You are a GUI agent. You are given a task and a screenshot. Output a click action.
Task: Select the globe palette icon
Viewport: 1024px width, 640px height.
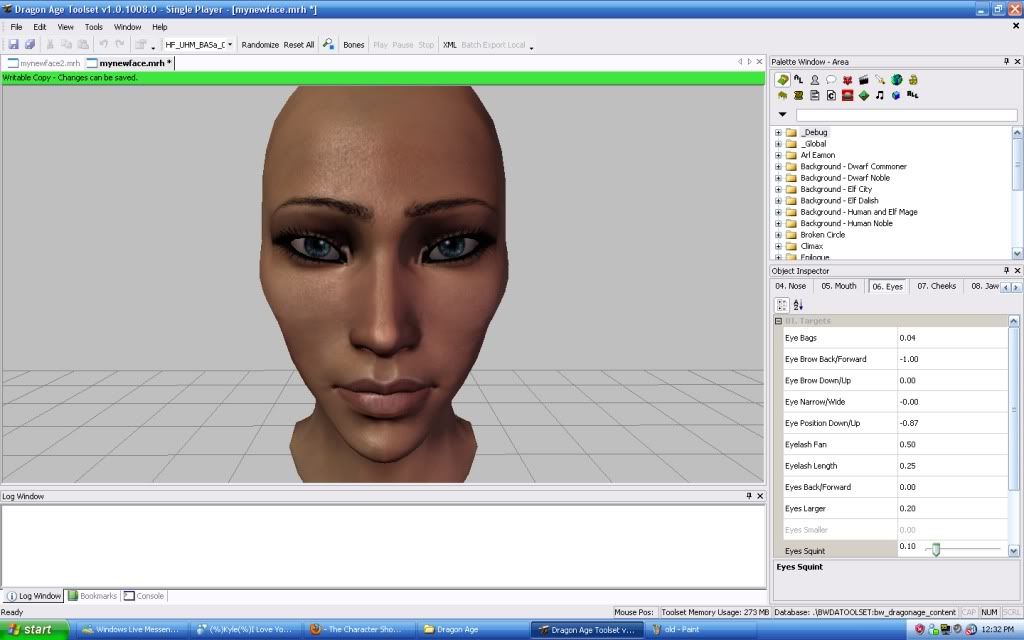click(x=896, y=80)
